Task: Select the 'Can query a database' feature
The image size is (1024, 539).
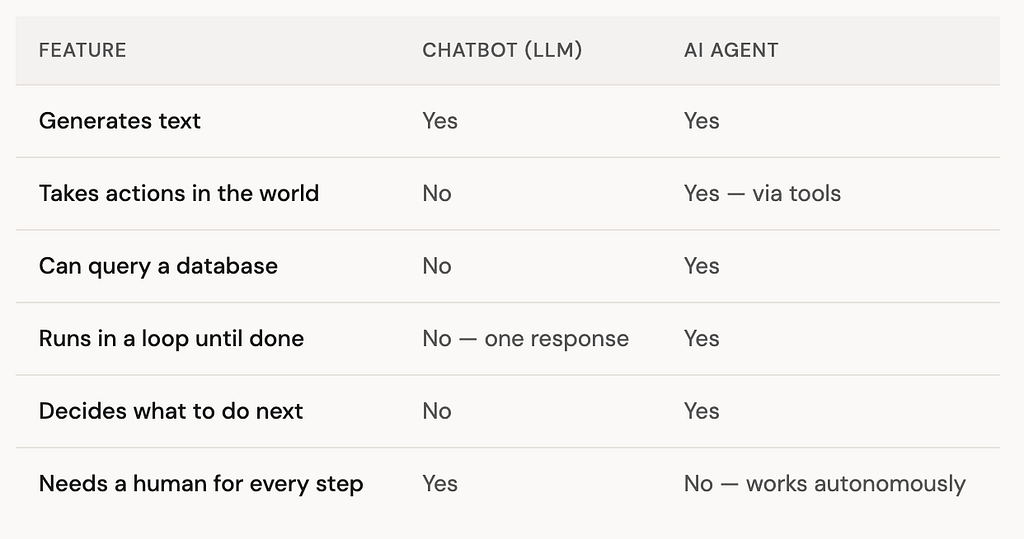Action: pyautogui.click(x=158, y=266)
